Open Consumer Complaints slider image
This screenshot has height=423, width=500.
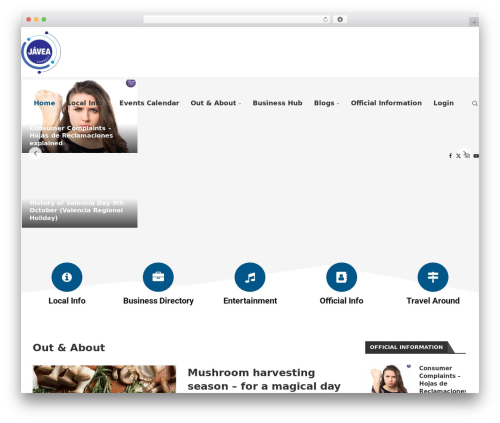coord(80,116)
